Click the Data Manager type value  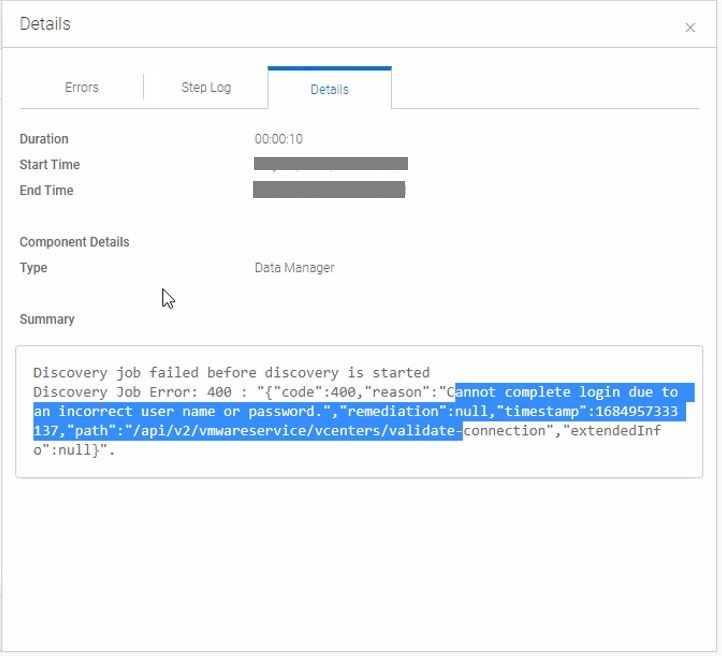point(294,268)
